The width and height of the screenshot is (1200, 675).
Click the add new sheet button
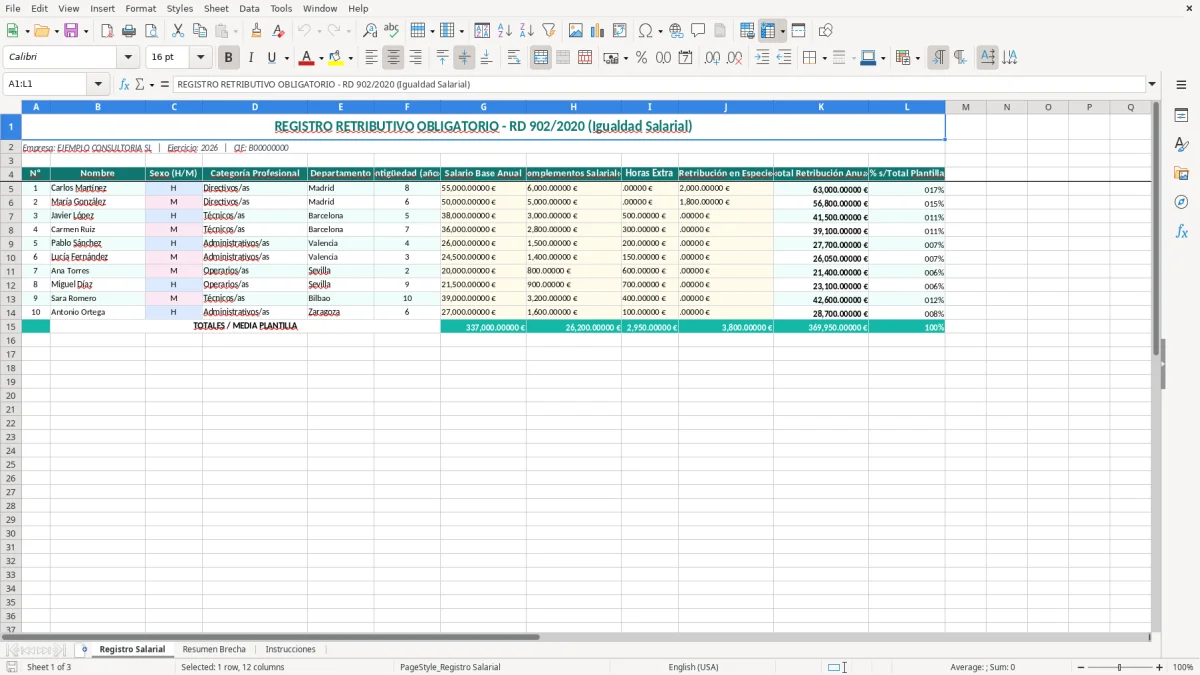point(84,650)
